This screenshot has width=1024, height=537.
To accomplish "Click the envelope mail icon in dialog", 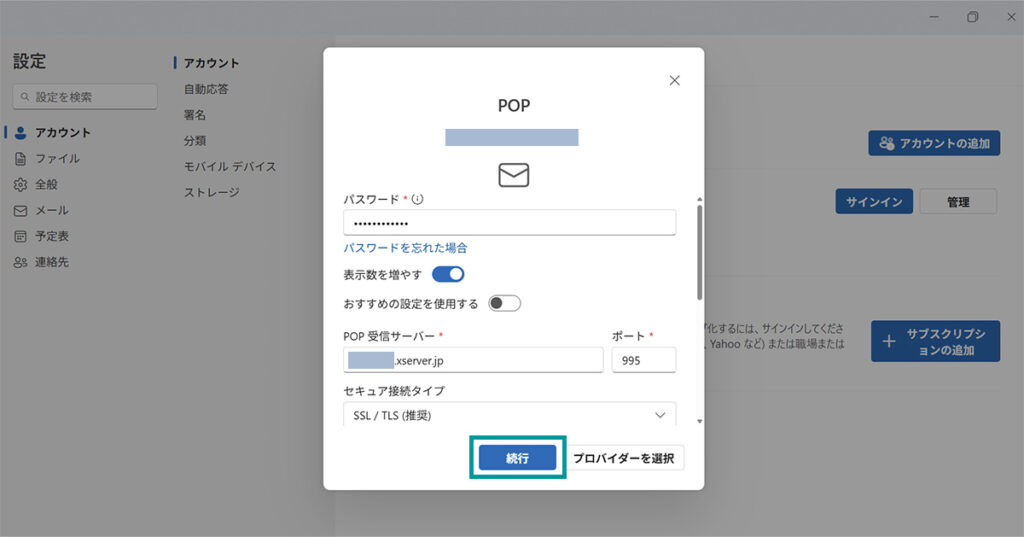I will [513, 175].
